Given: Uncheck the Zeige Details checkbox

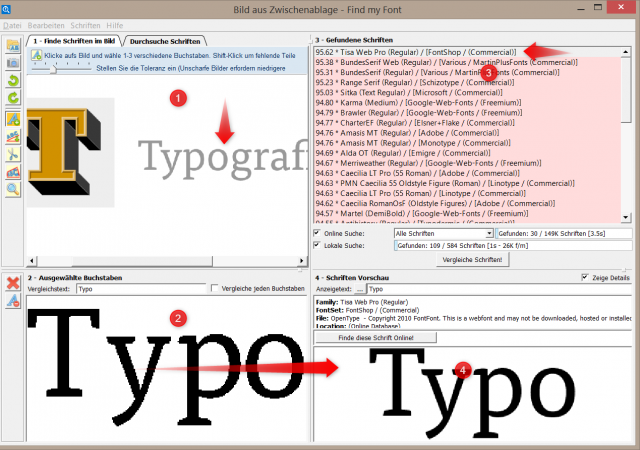Looking at the screenshot, I should pyautogui.click(x=585, y=277).
